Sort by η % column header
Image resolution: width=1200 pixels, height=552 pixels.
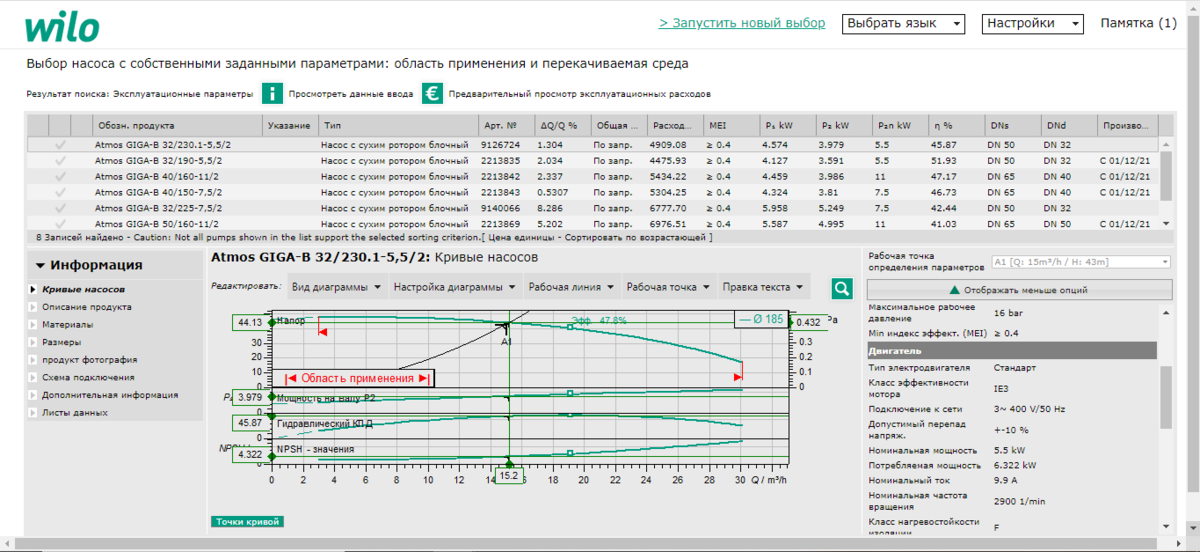point(956,126)
